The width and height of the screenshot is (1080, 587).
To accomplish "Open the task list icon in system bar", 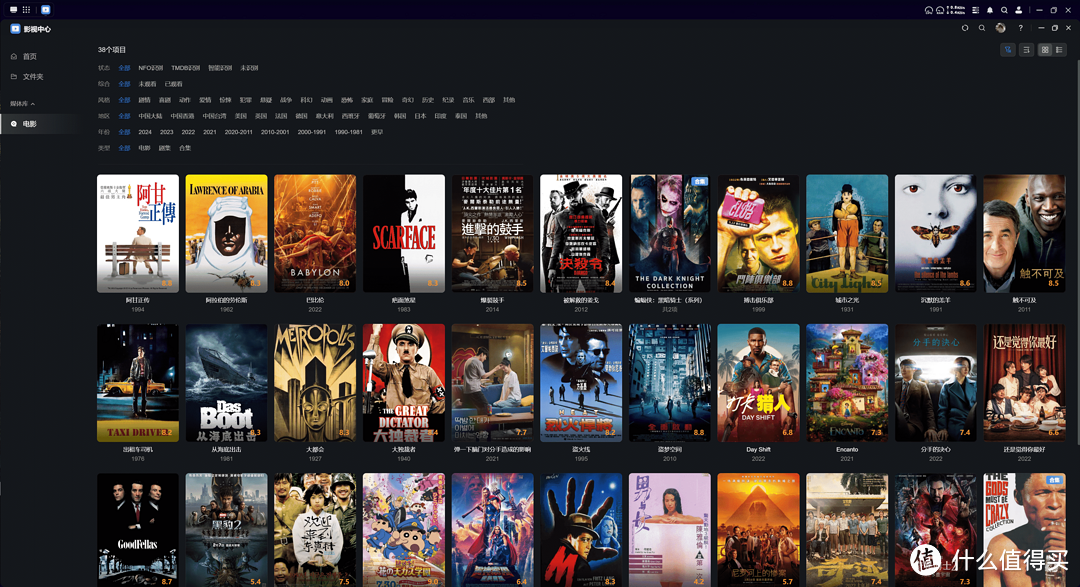I will pos(976,10).
